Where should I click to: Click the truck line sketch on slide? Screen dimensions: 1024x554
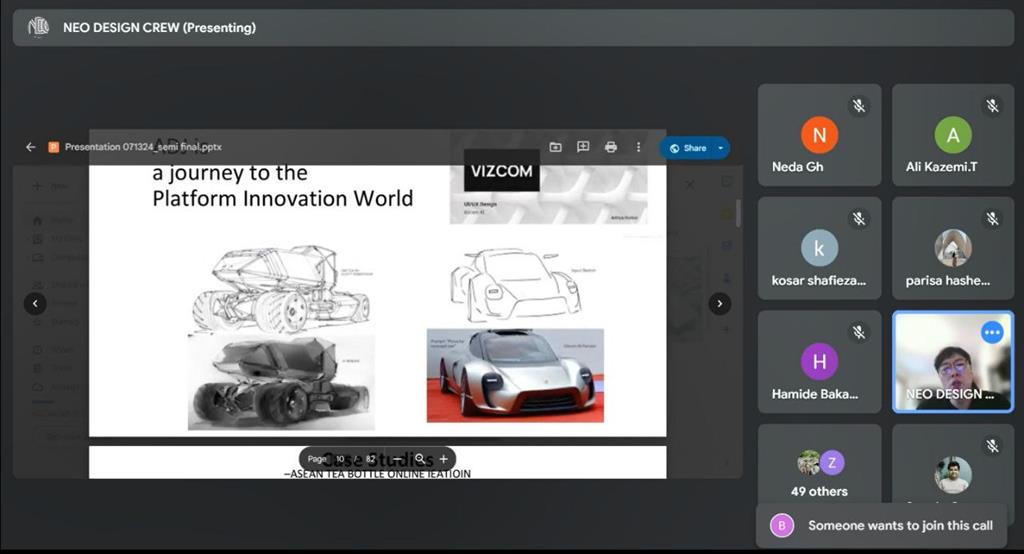(281, 289)
